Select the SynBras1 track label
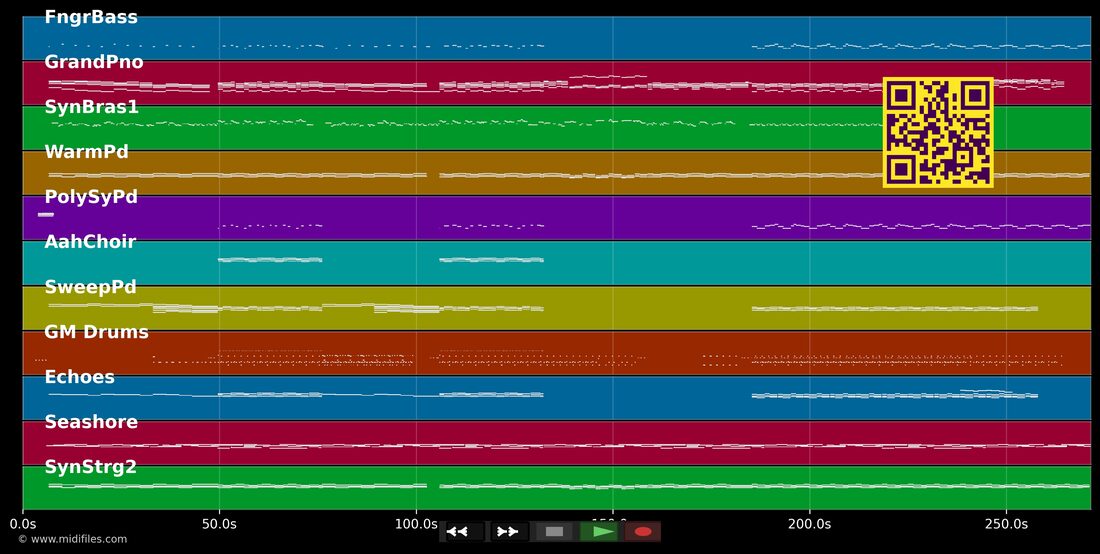The width and height of the screenshot is (1100, 554). coord(92,107)
